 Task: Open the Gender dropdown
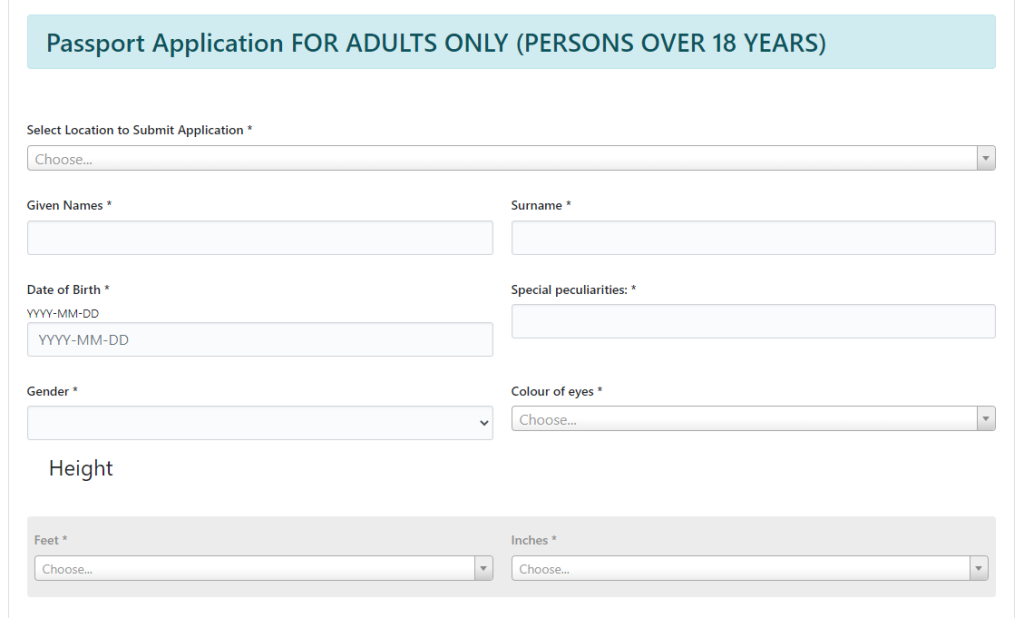pos(259,422)
